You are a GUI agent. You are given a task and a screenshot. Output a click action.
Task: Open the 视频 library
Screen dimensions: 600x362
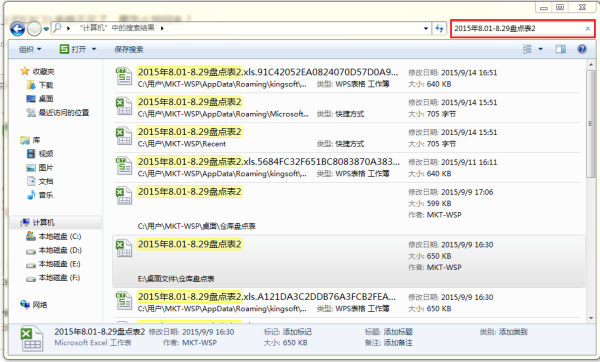coord(40,154)
